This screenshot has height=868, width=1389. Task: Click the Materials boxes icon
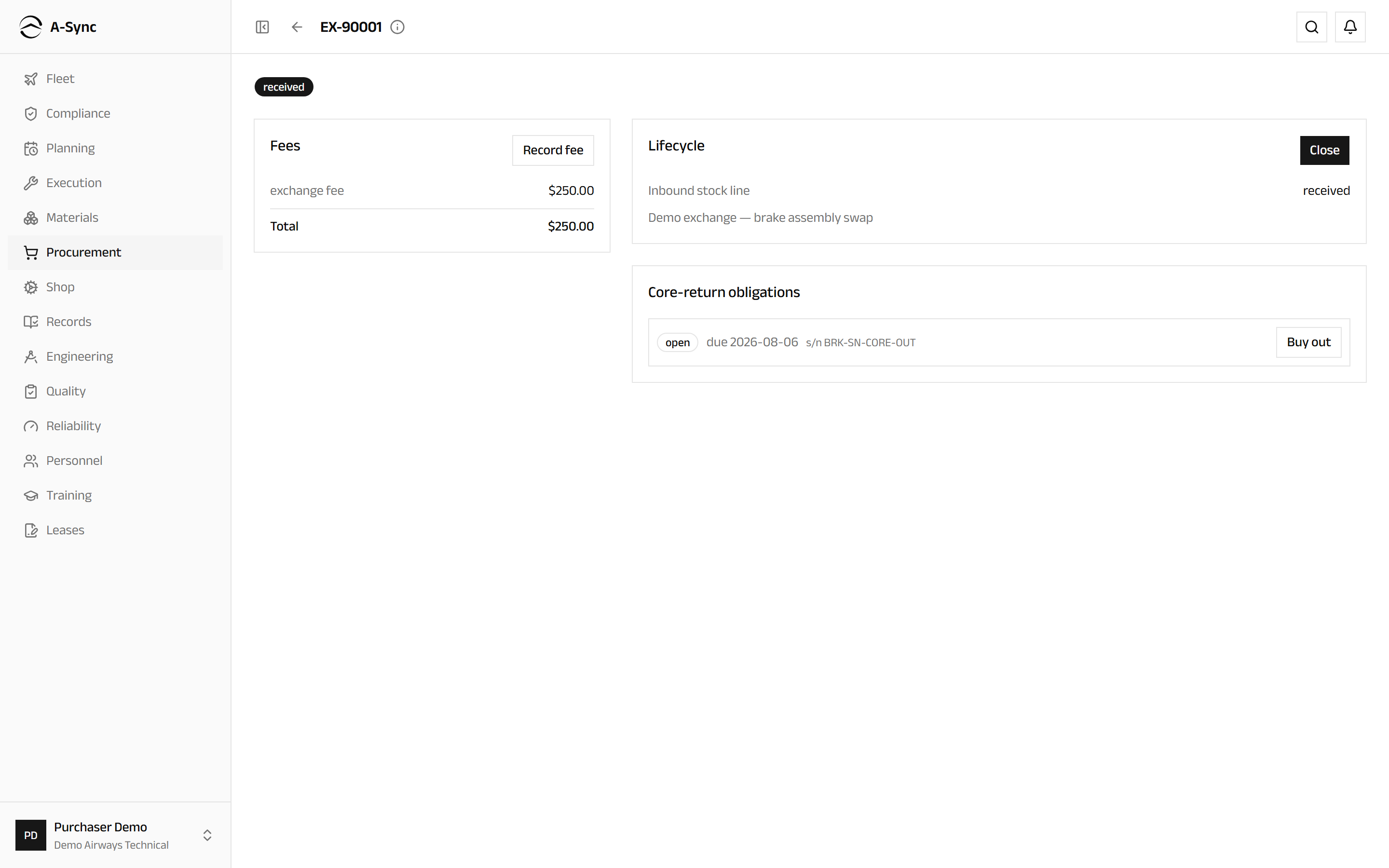coord(31,217)
